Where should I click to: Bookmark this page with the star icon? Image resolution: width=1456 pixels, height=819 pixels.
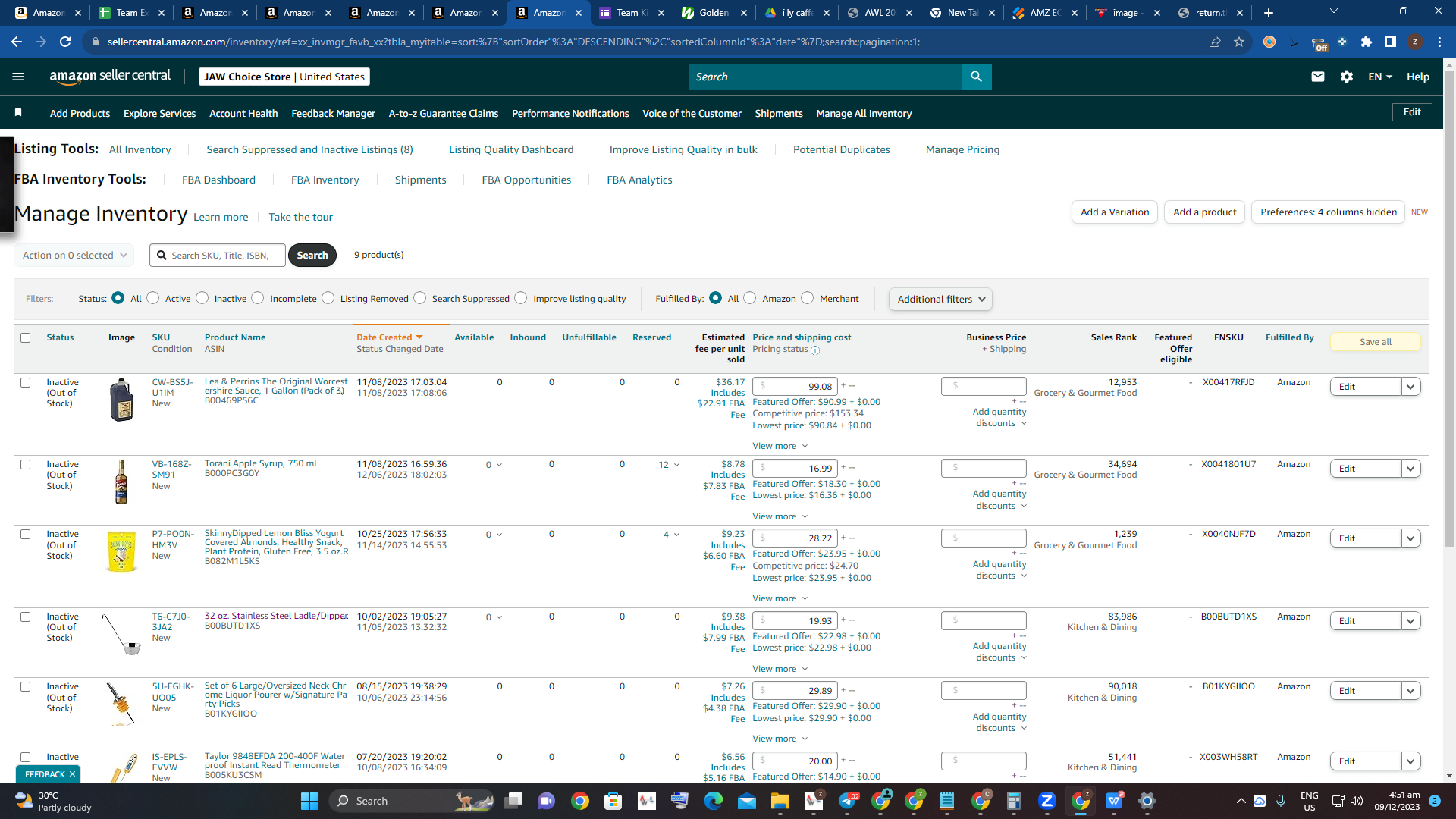coord(1239,42)
